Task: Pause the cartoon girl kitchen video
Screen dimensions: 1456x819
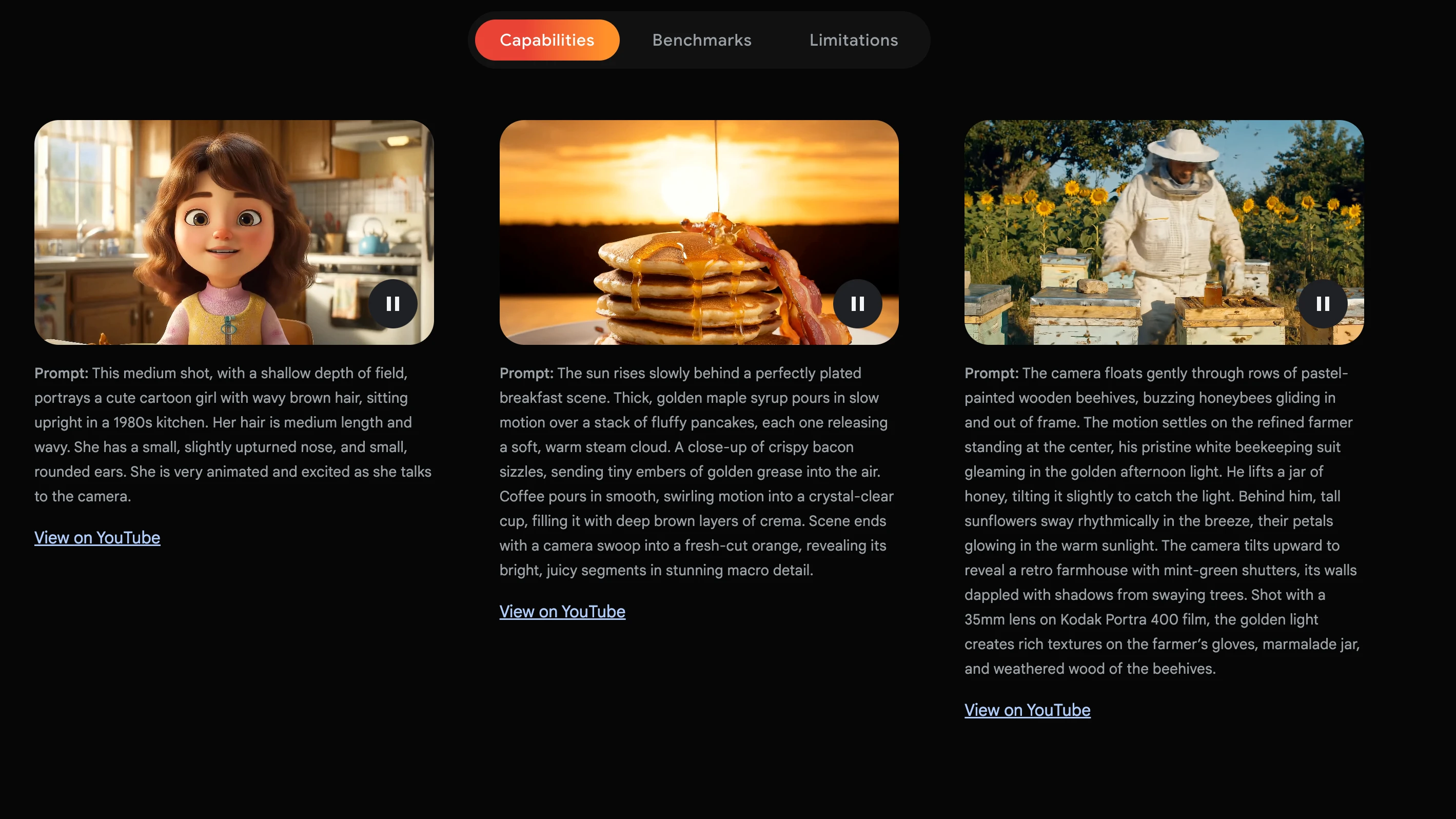Action: (393, 303)
